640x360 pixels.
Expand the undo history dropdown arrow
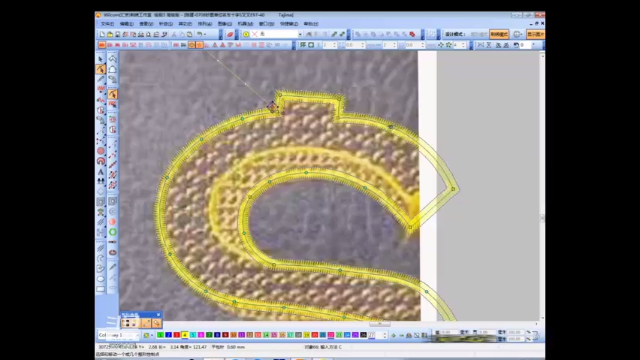click(205, 35)
